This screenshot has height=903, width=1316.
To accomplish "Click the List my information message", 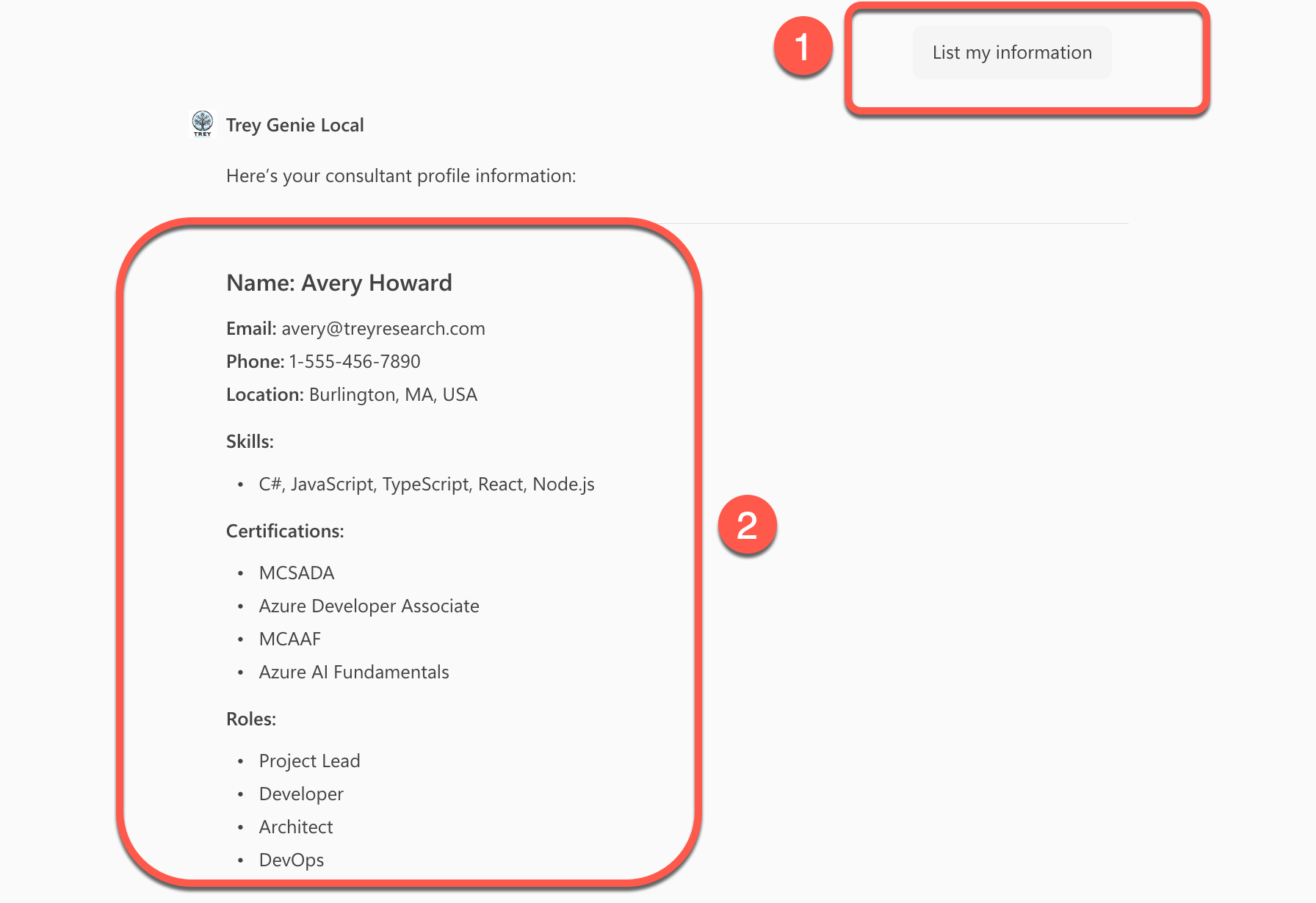I will [1011, 52].
